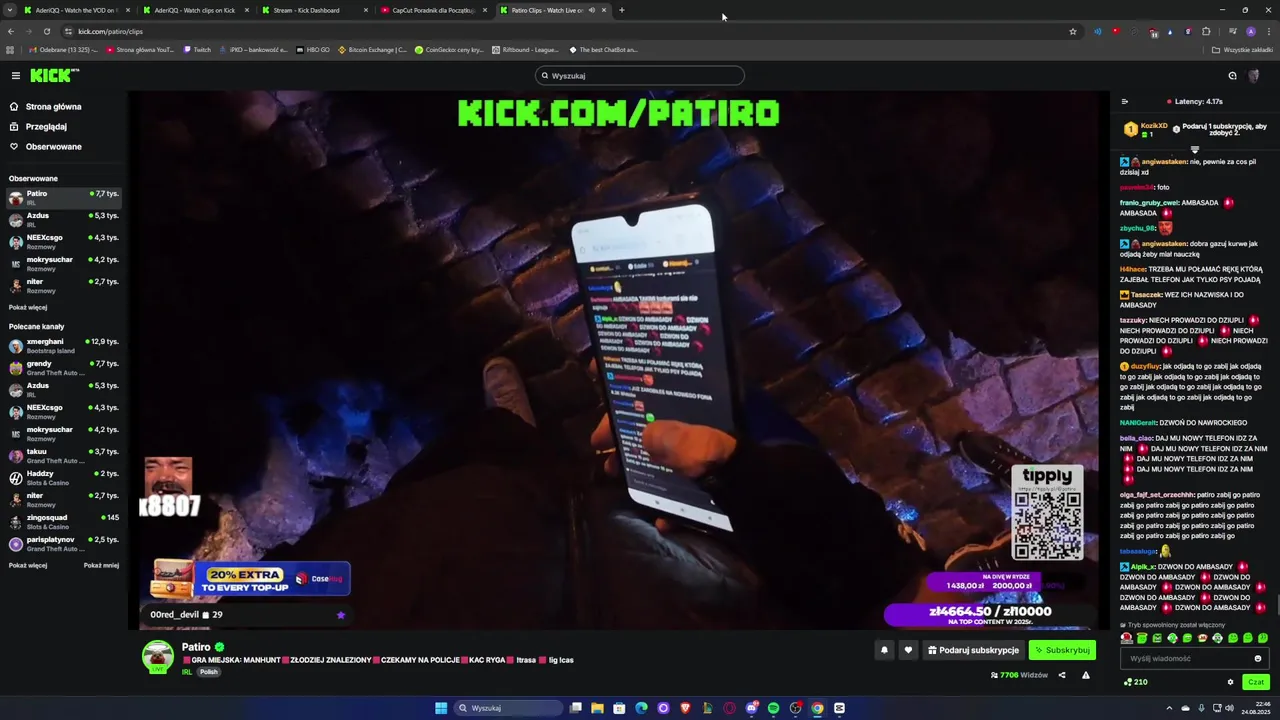Open the Chrome extensions puzzle icon
Screen dimensions: 1280x720
coord(1206,31)
